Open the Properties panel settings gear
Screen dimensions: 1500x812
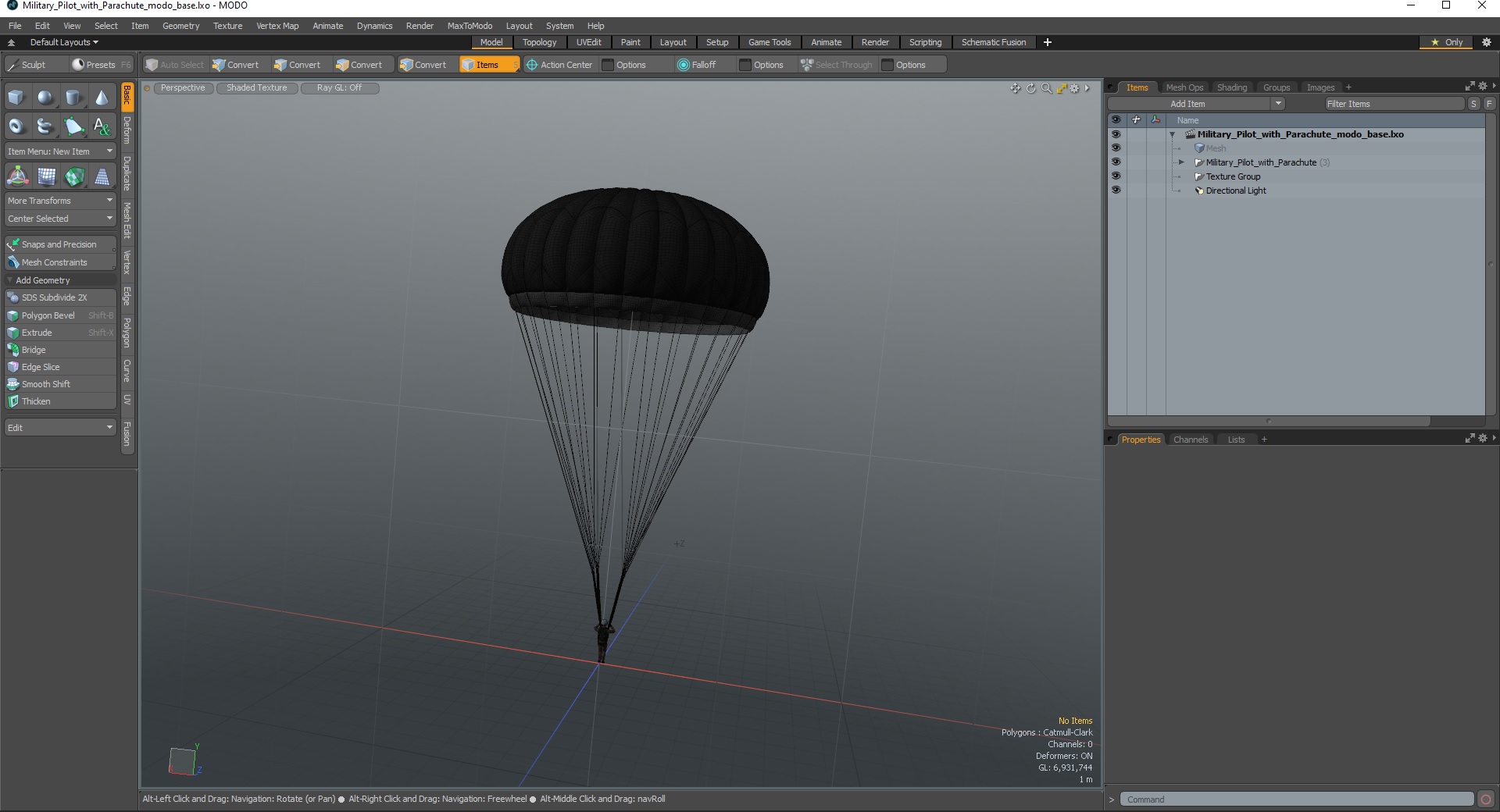click(1482, 439)
